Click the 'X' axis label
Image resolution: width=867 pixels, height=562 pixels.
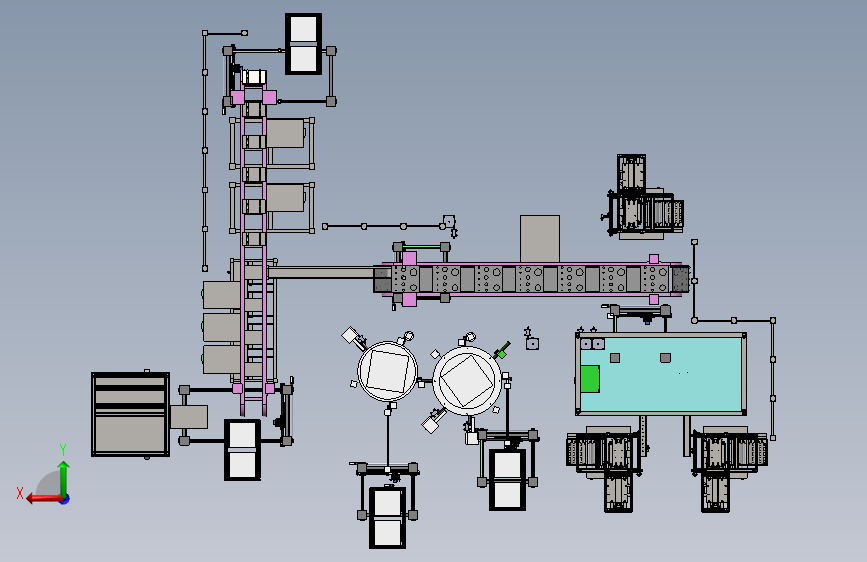[x=20, y=493]
